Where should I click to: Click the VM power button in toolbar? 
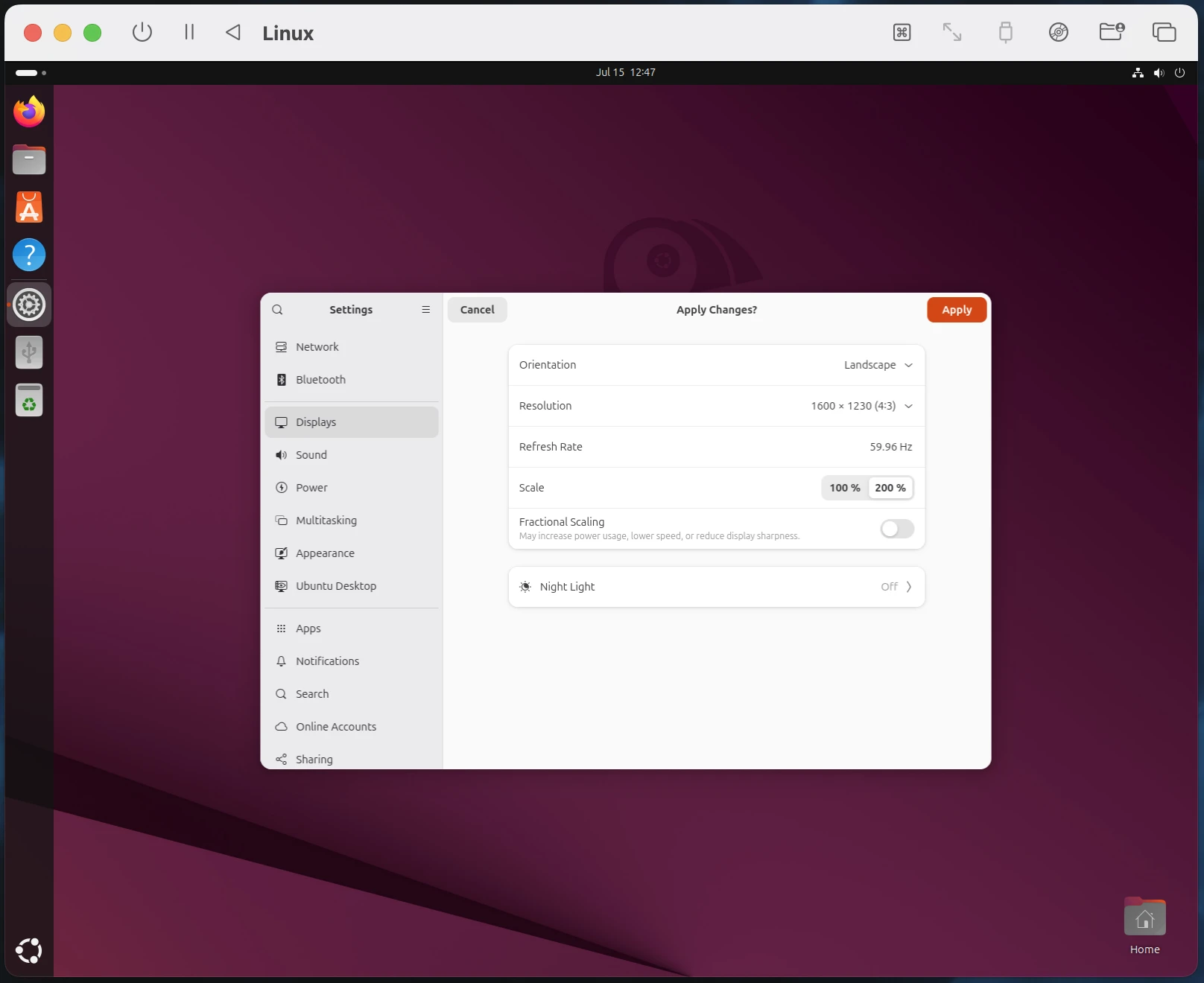[142, 32]
